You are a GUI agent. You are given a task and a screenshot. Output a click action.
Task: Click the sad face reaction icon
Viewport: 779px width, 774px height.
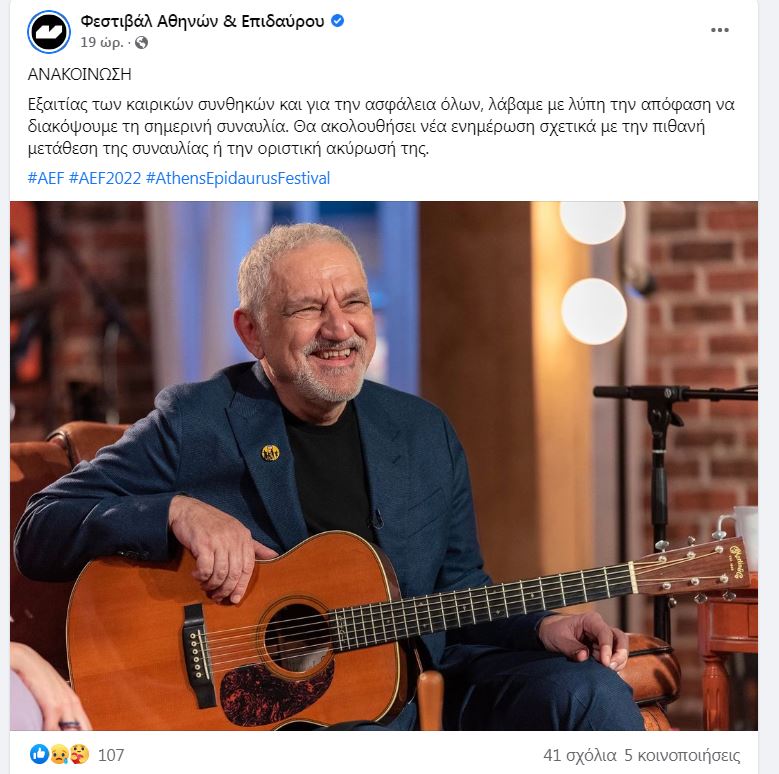[x=59, y=755]
